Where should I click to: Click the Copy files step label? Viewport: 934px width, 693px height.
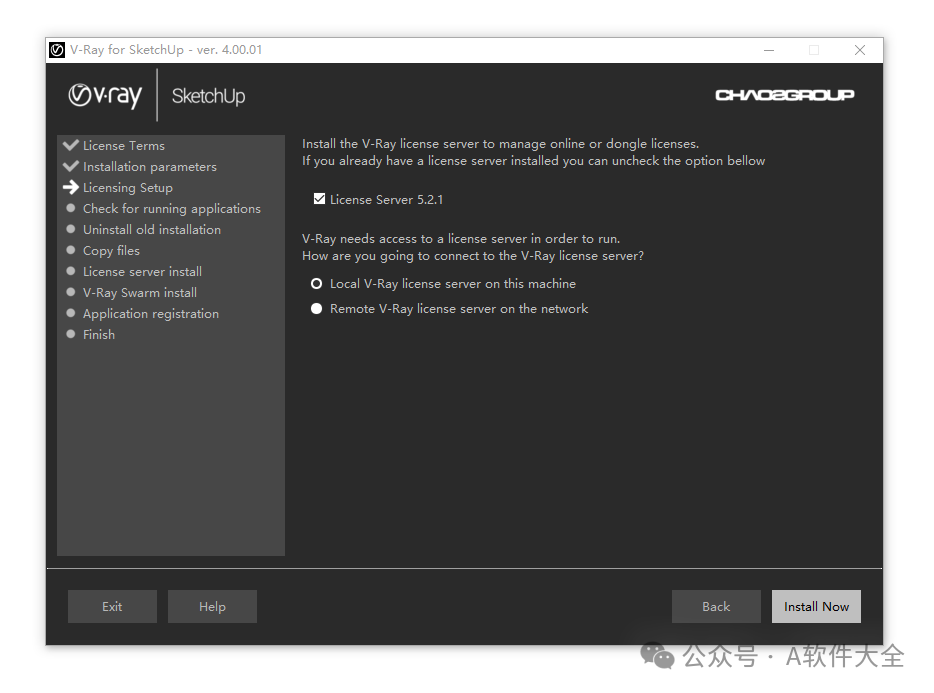(111, 251)
